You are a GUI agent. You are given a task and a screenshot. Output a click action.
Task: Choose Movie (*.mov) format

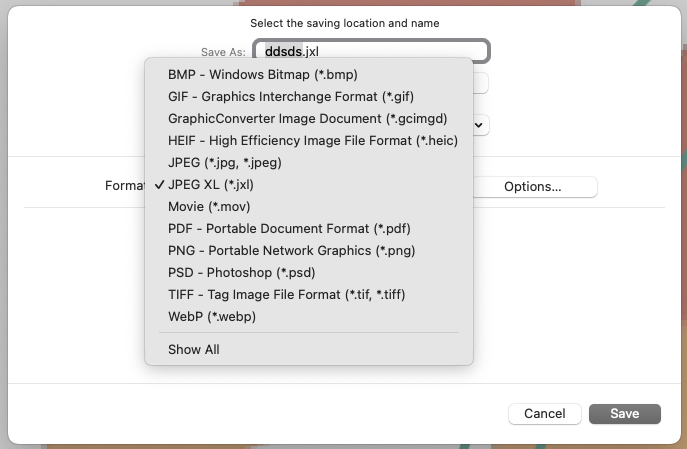pyautogui.click(x=209, y=206)
